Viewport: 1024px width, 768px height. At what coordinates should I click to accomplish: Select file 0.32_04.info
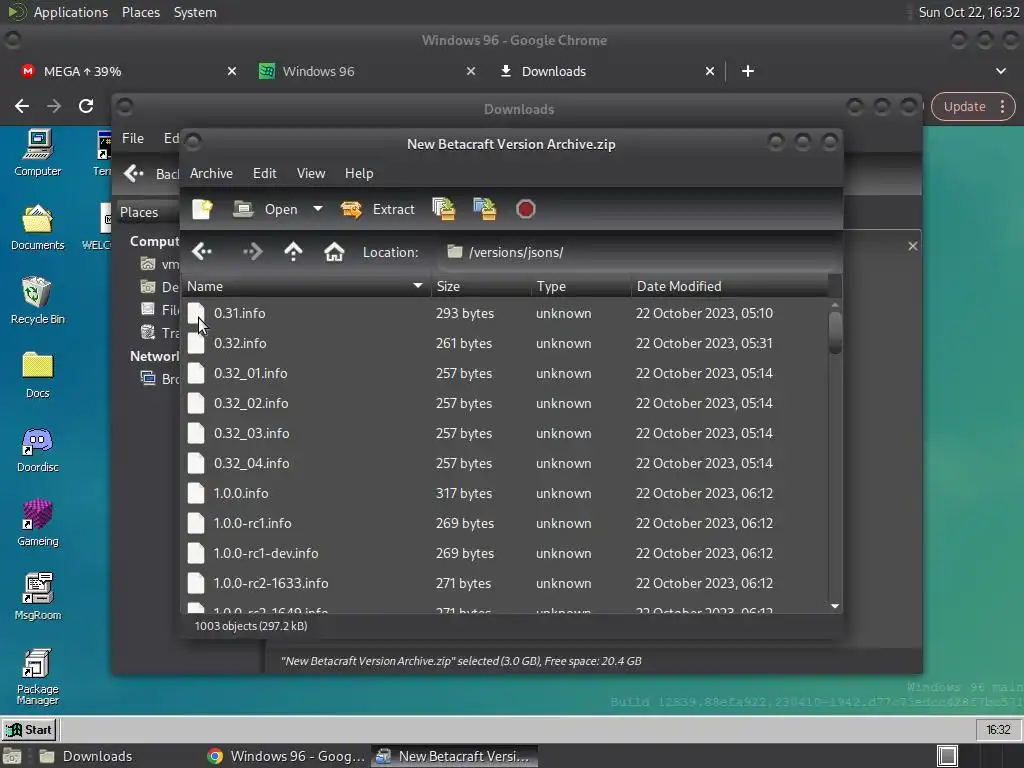(505, 464)
